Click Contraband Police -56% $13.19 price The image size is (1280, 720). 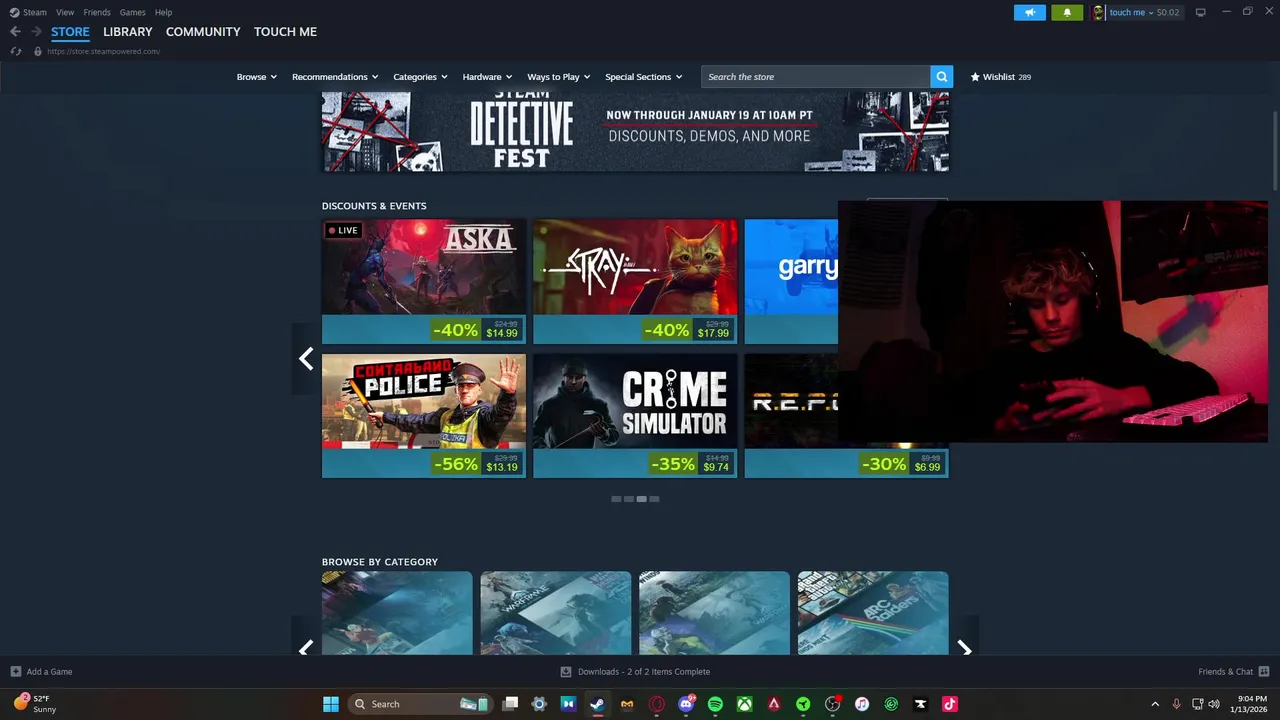point(477,464)
